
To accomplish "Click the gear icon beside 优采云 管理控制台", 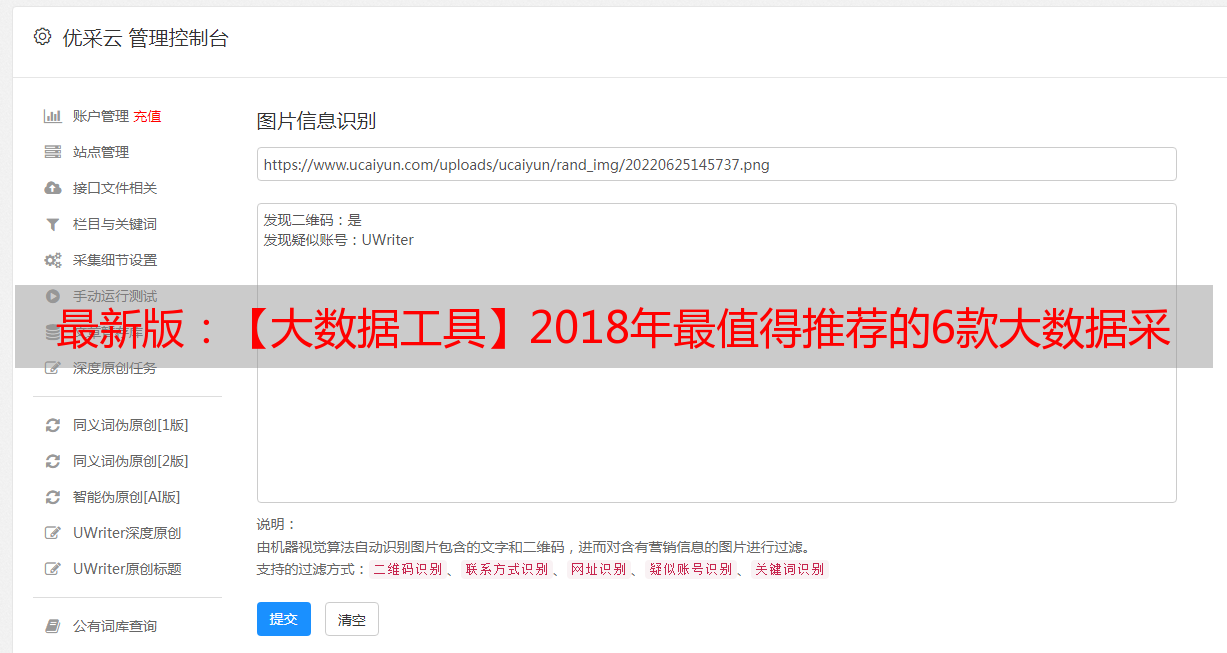I will (x=42, y=37).
